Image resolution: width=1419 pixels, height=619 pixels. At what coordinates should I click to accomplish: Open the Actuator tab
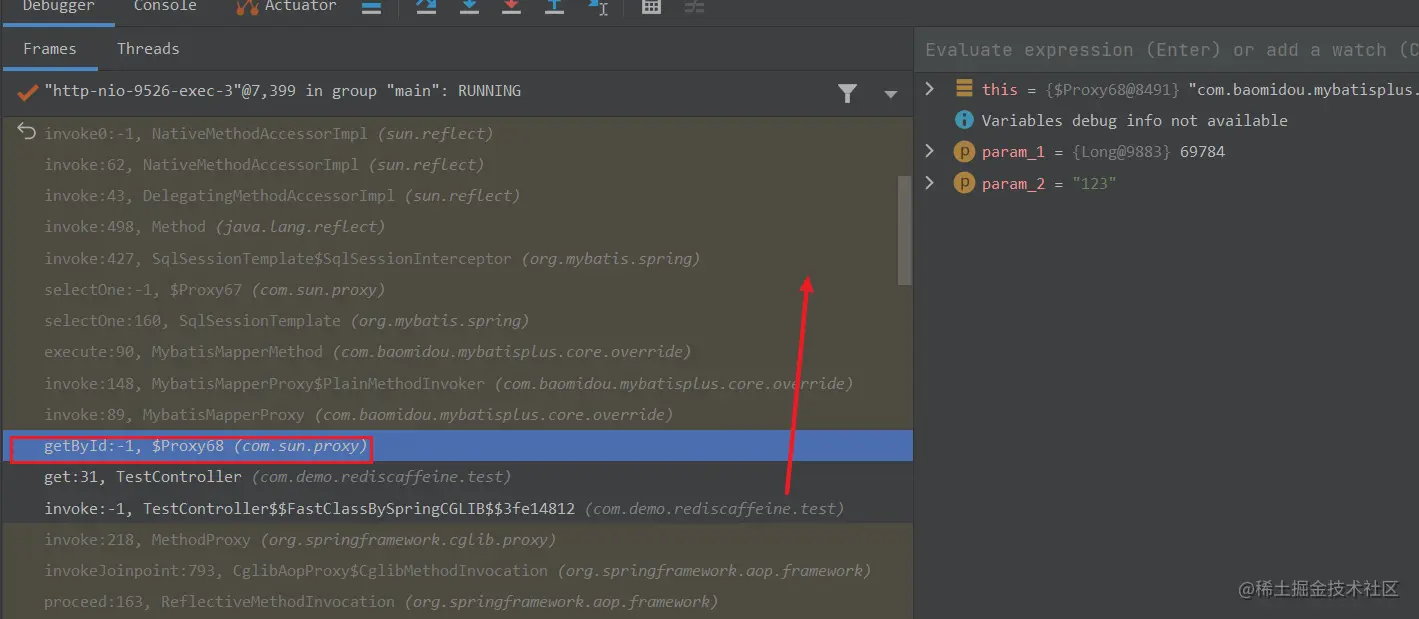(286, 6)
